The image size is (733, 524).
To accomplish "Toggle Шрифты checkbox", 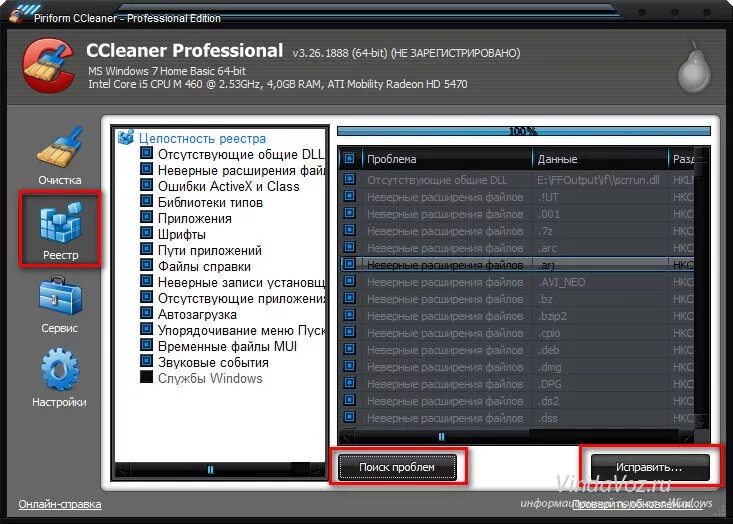I will pyautogui.click(x=146, y=233).
